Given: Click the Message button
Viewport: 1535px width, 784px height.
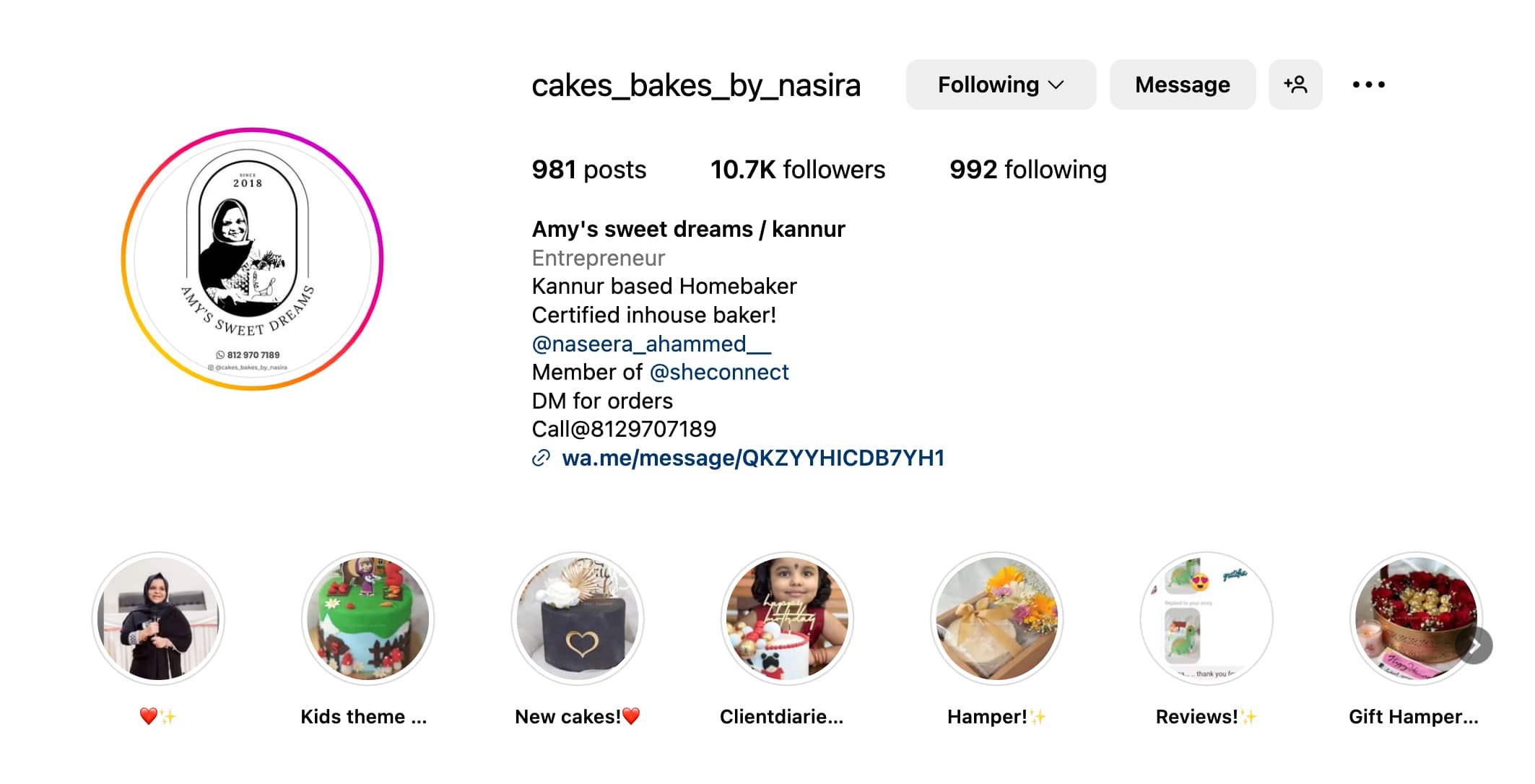Looking at the screenshot, I should pos(1182,84).
